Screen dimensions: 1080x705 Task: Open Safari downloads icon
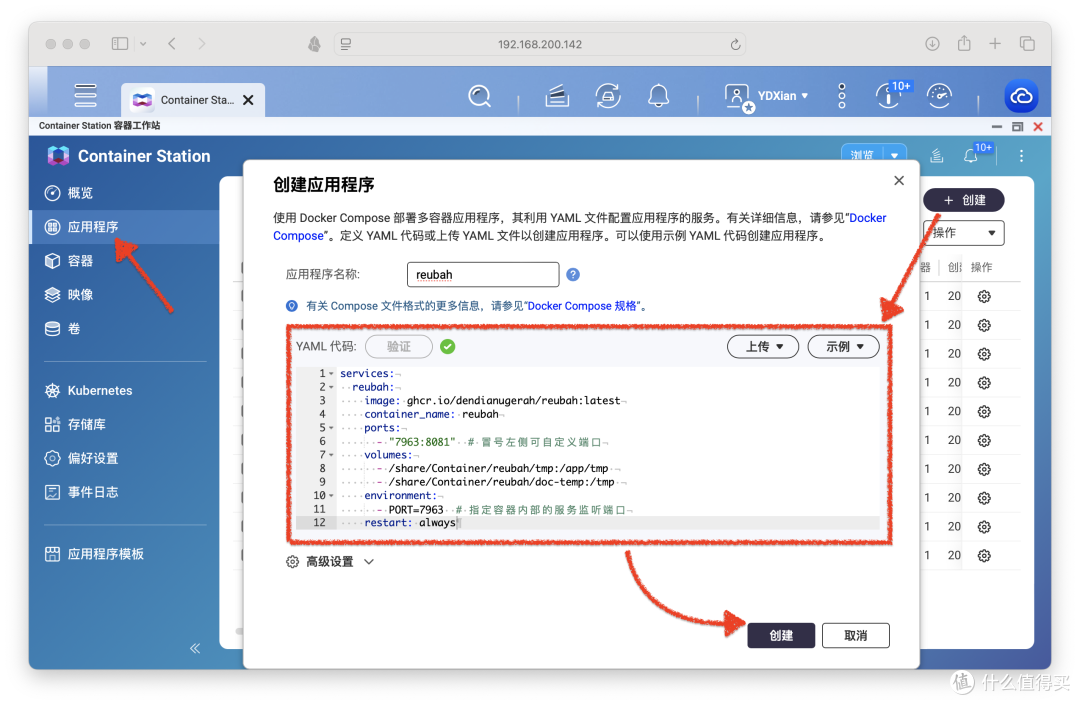coord(932,43)
